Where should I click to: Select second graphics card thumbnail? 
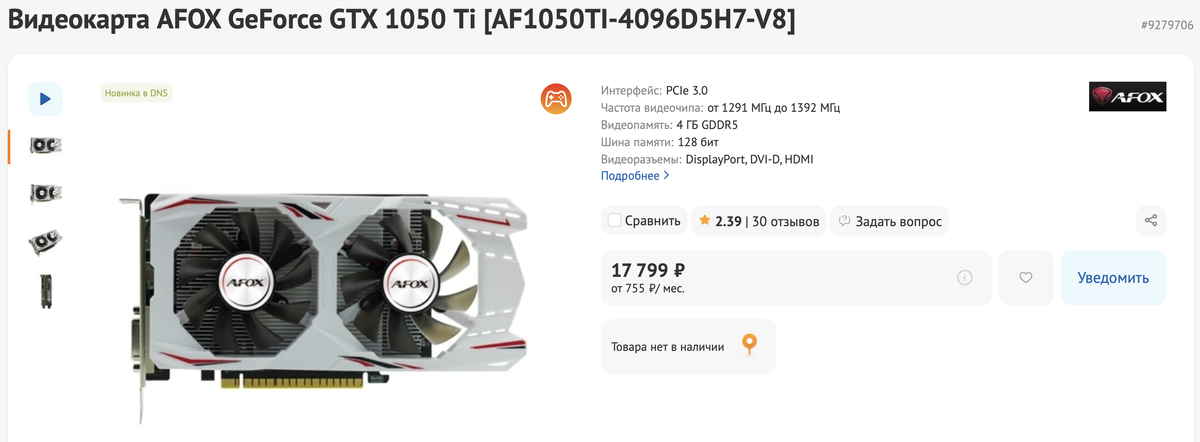pyautogui.click(x=45, y=193)
